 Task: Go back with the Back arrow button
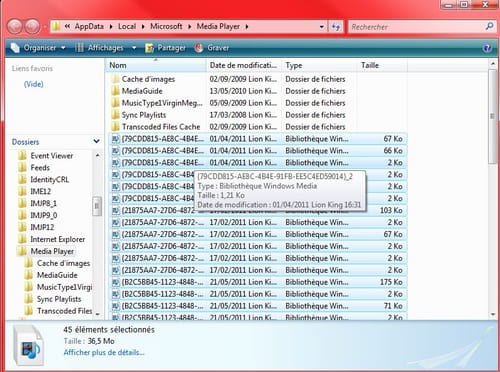[15, 26]
